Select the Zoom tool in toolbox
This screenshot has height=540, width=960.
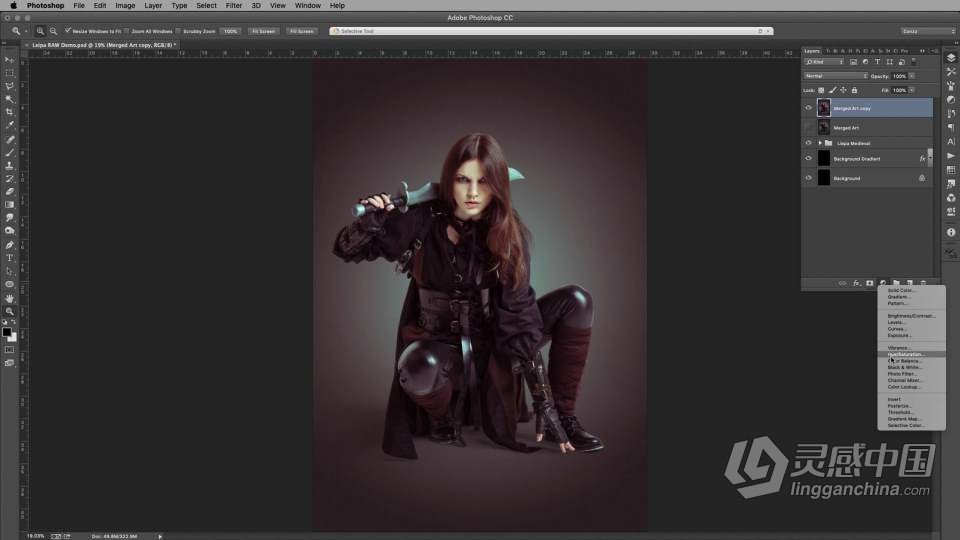[x=9, y=311]
